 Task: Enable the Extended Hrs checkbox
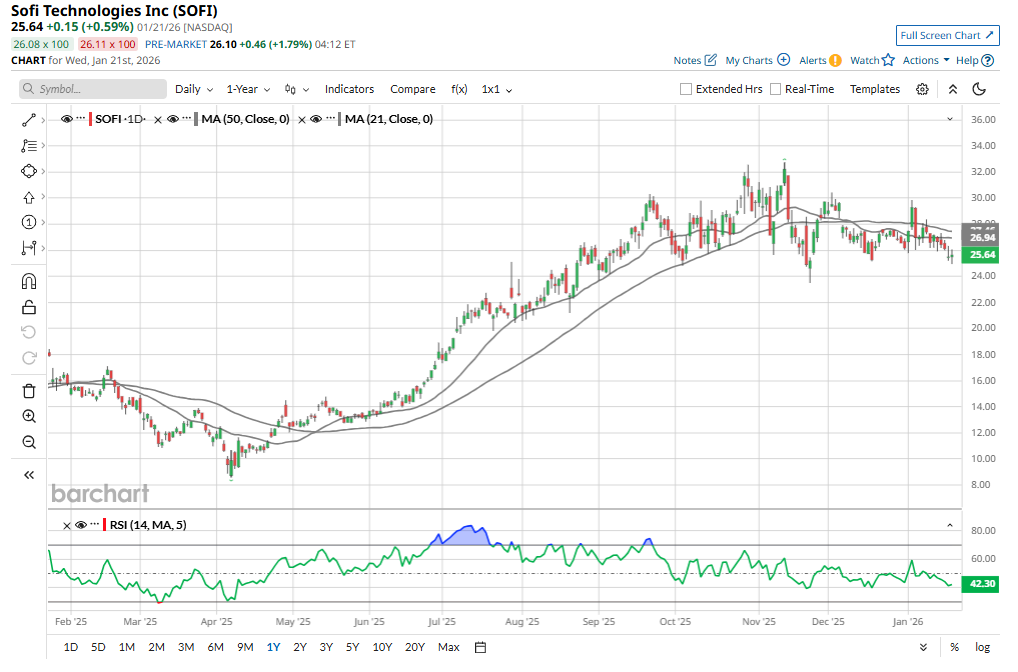point(686,89)
